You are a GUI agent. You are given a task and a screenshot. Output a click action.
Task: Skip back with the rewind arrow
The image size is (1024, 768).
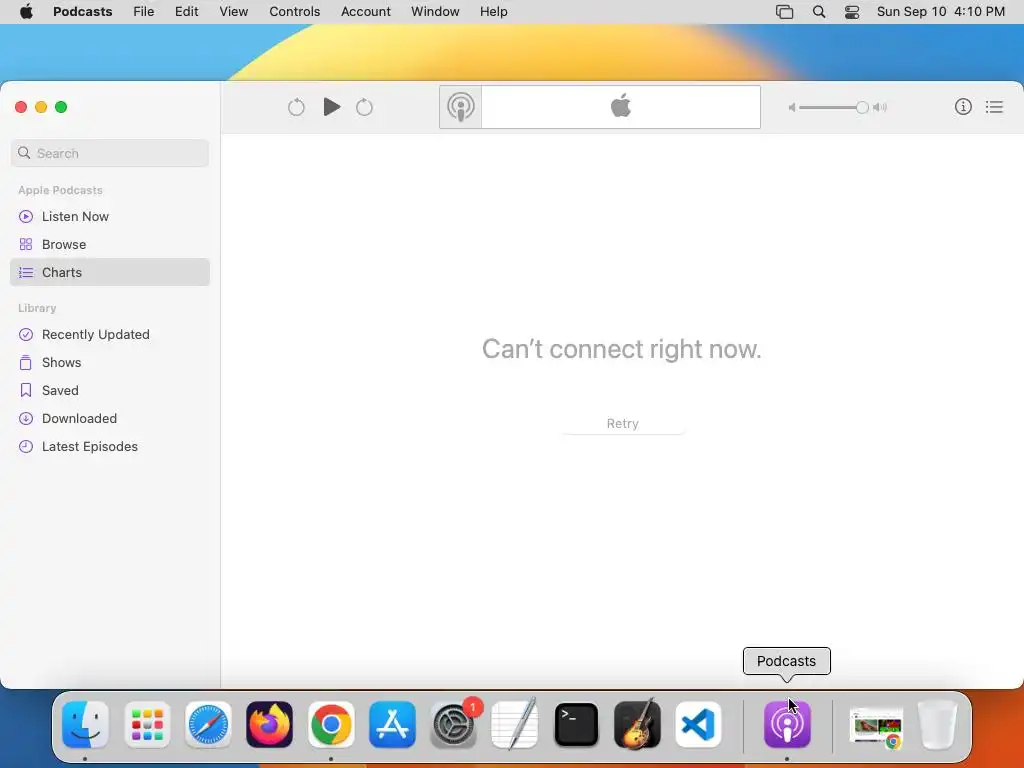coord(296,107)
